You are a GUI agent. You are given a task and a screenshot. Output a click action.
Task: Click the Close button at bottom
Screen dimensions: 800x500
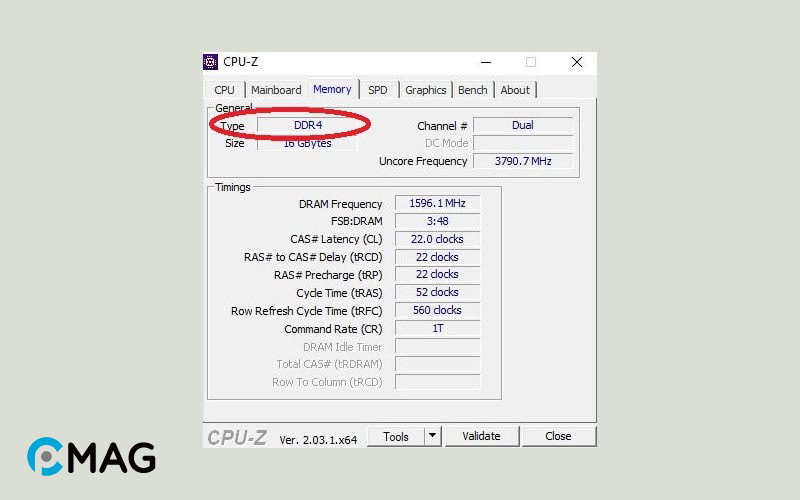558,436
